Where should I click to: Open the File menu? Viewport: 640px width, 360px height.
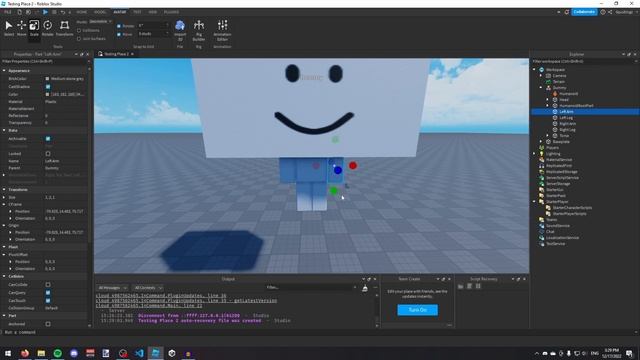coord(8,12)
